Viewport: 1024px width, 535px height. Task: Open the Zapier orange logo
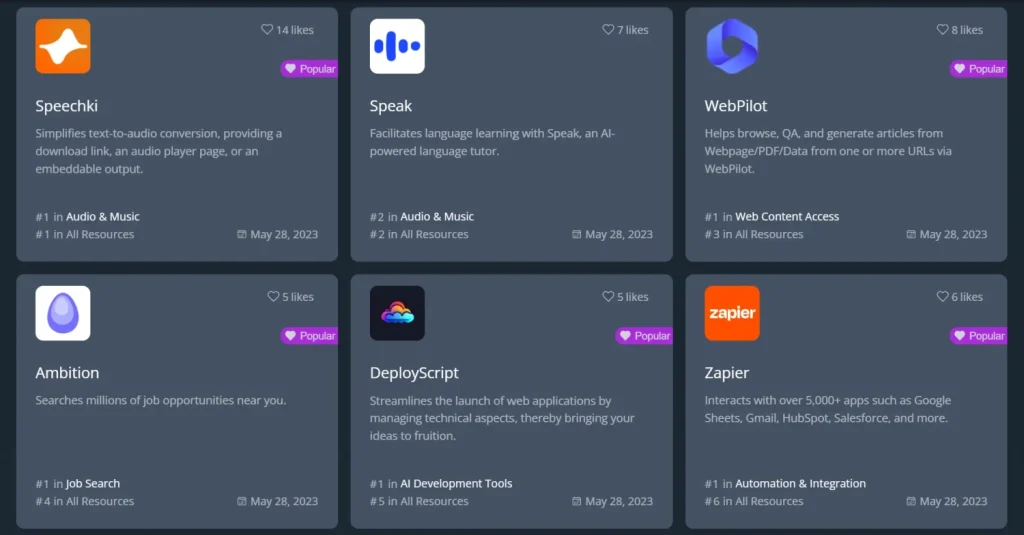732,313
